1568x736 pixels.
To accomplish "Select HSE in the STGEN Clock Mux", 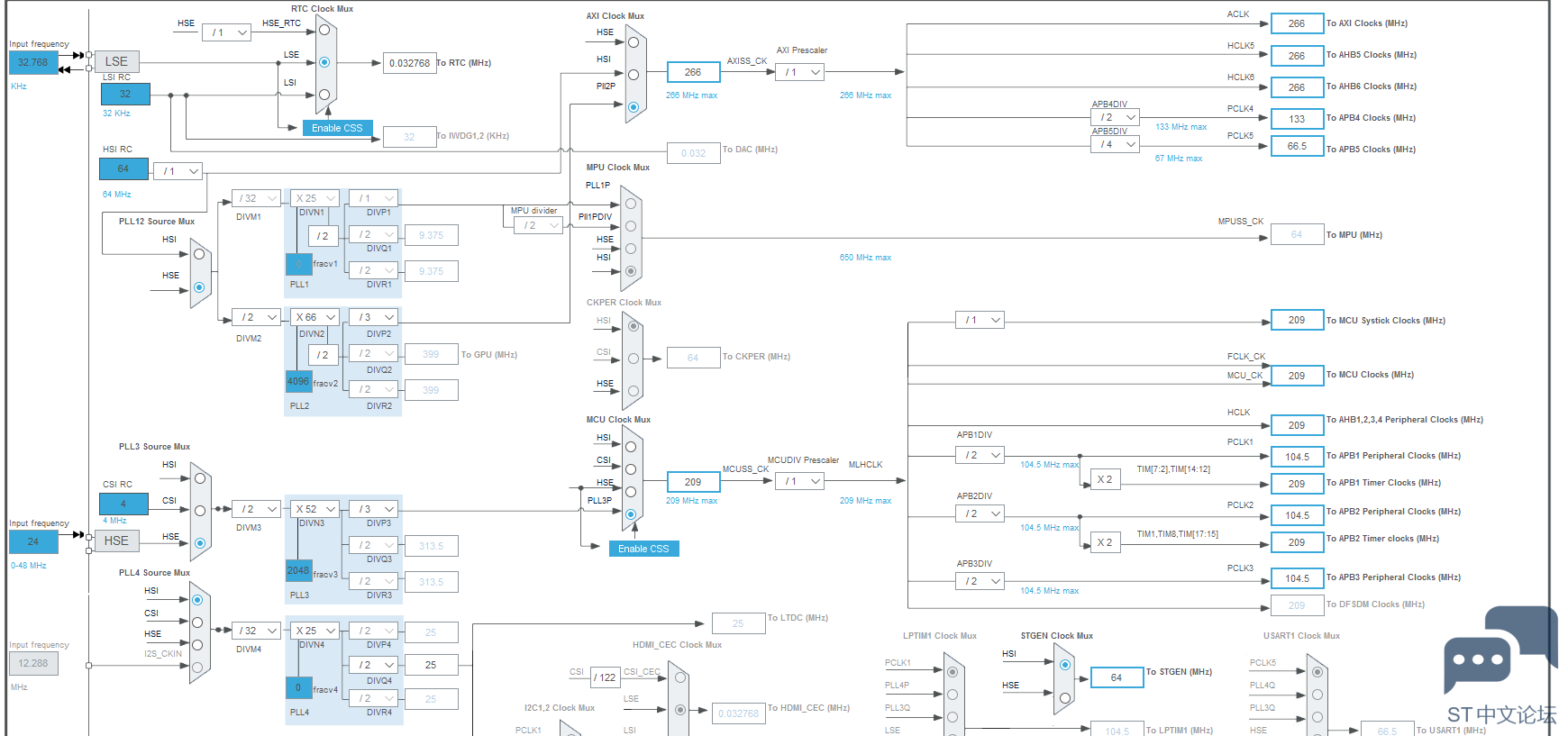I will [1065, 697].
